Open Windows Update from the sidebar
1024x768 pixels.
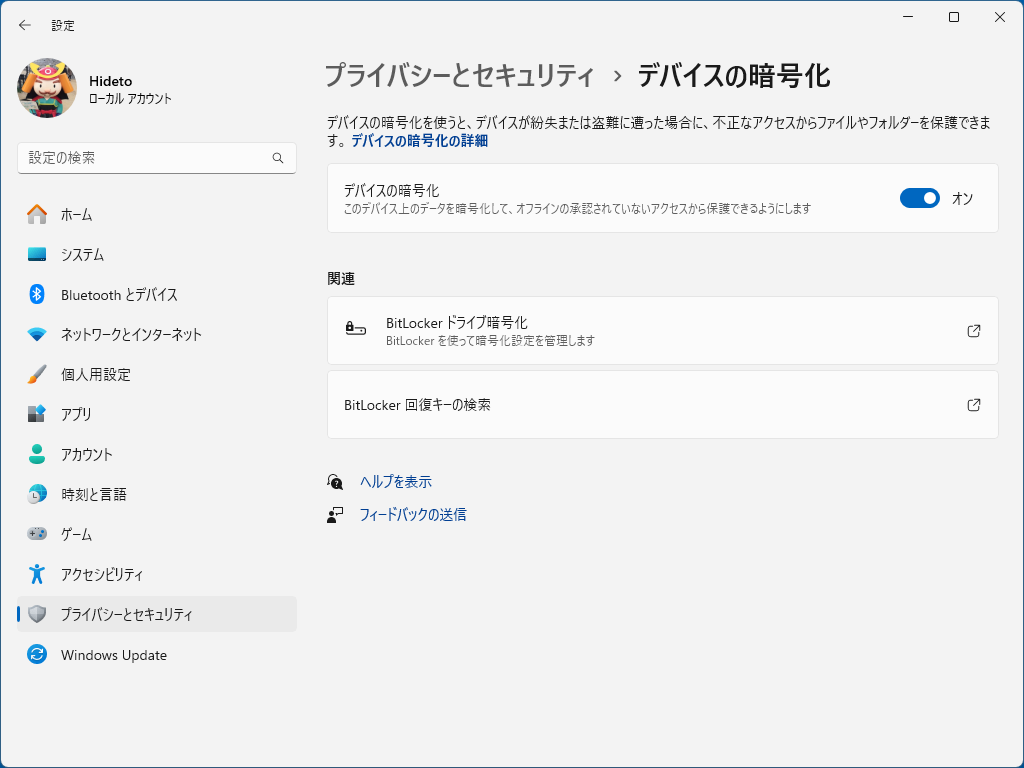coord(113,654)
